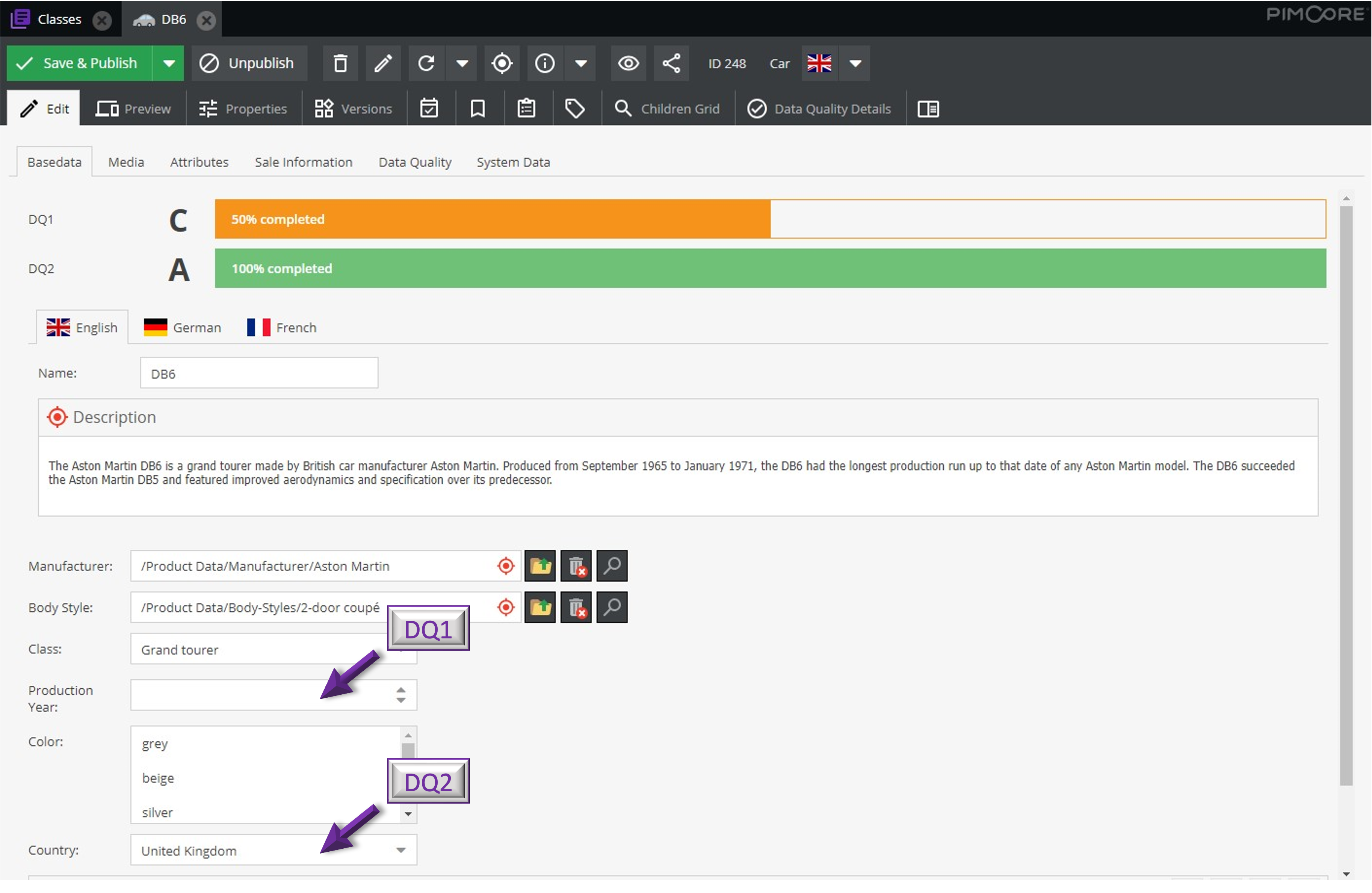This screenshot has height=893, width=1372.
Task: Expand the refresh dropdown arrow in toolbar
Action: (x=462, y=63)
